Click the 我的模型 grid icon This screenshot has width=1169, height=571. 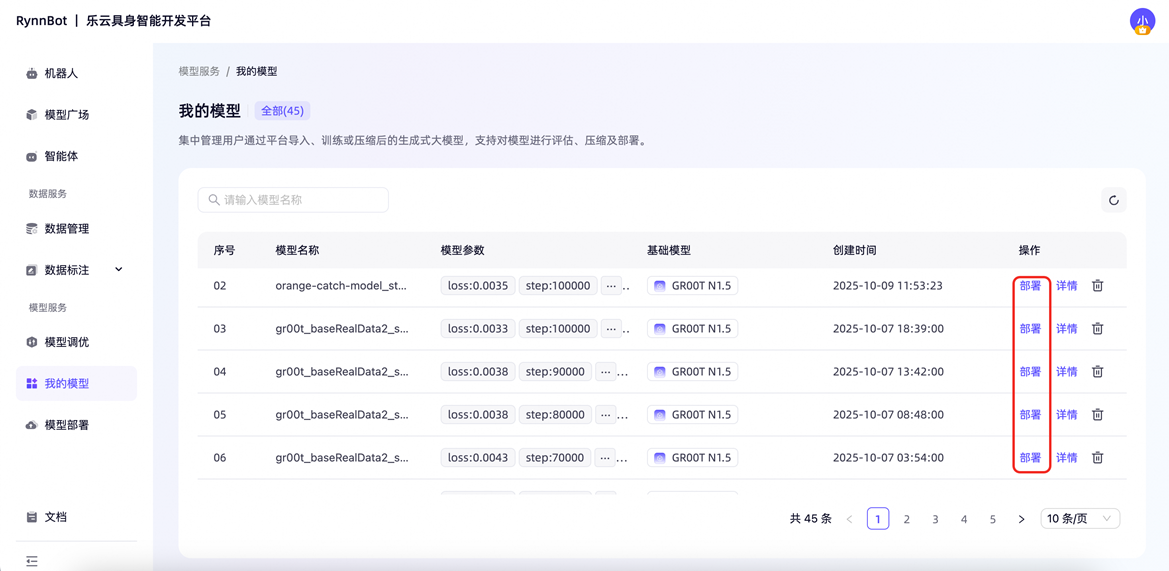point(31,383)
